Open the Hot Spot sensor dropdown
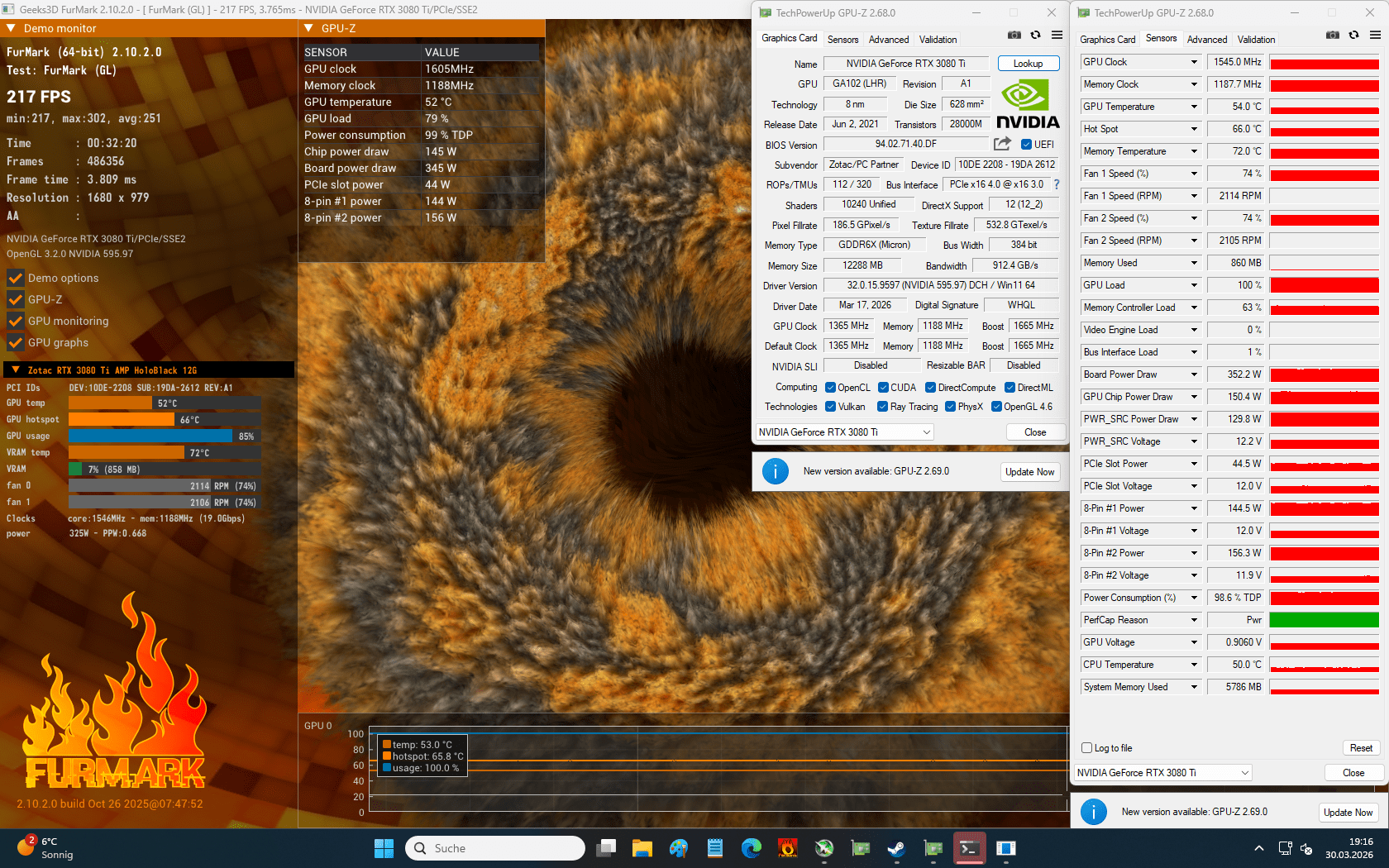This screenshot has height=868, width=1389. pyautogui.click(x=1194, y=129)
